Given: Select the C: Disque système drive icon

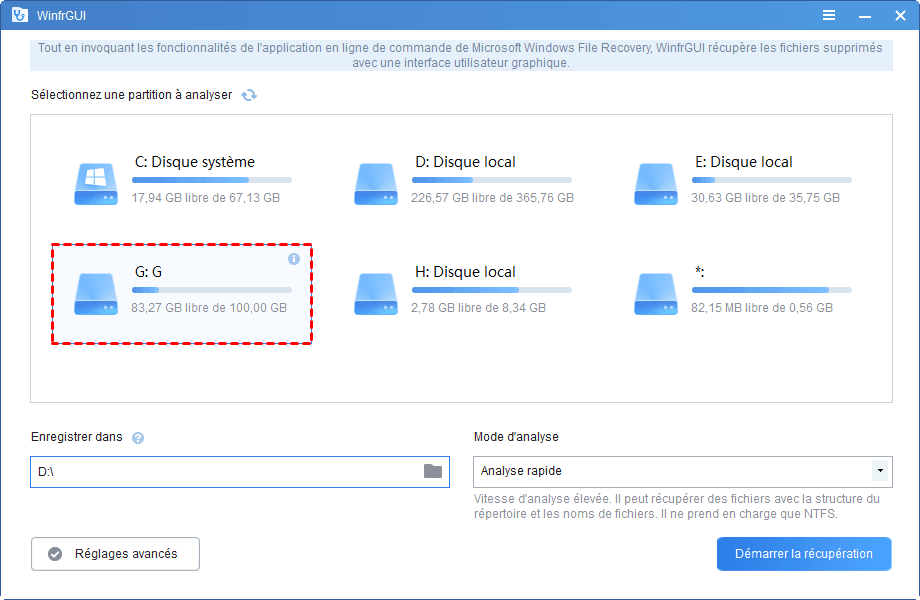Looking at the screenshot, I should pyautogui.click(x=96, y=184).
